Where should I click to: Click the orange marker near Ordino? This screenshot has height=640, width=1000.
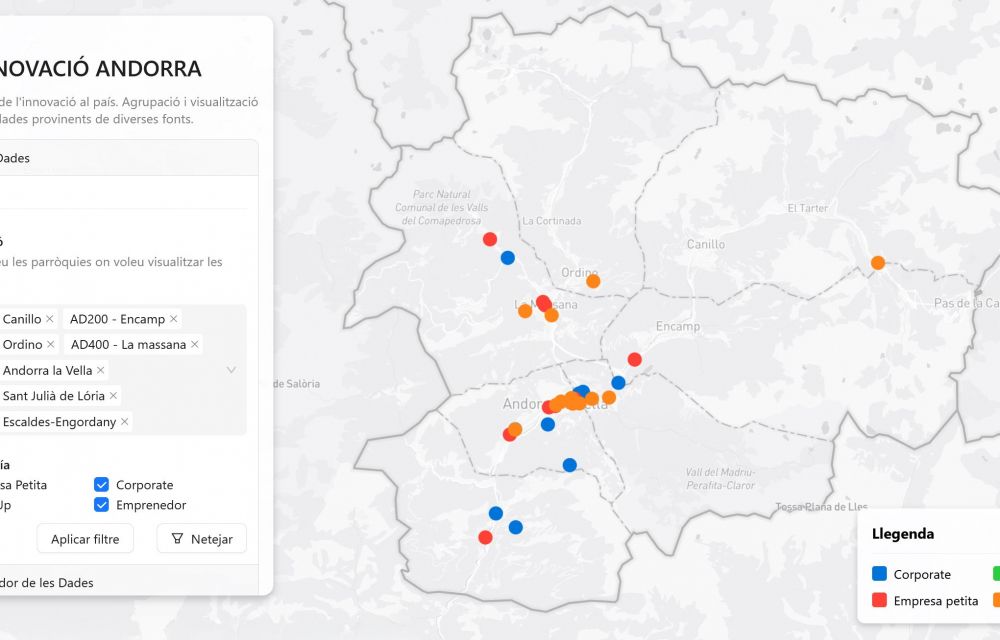[x=593, y=281]
